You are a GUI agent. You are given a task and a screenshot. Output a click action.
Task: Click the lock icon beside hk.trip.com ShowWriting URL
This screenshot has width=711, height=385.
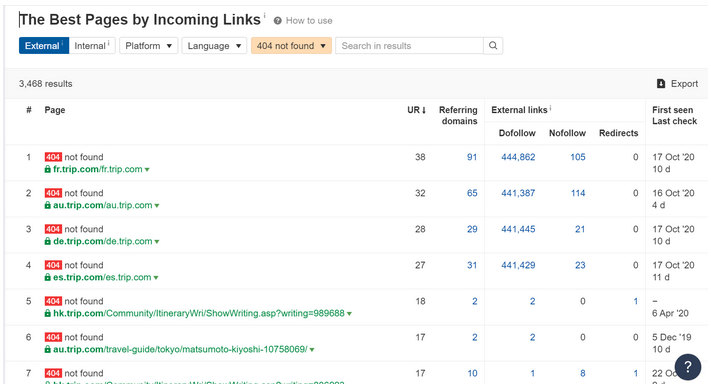tap(48, 313)
